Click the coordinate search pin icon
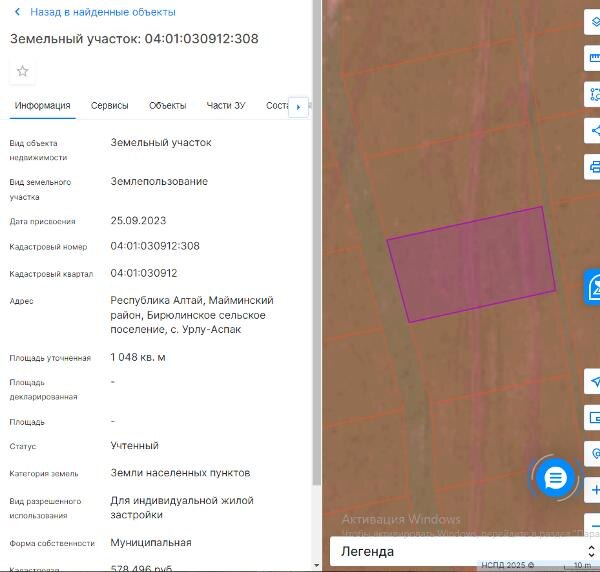 click(x=593, y=454)
